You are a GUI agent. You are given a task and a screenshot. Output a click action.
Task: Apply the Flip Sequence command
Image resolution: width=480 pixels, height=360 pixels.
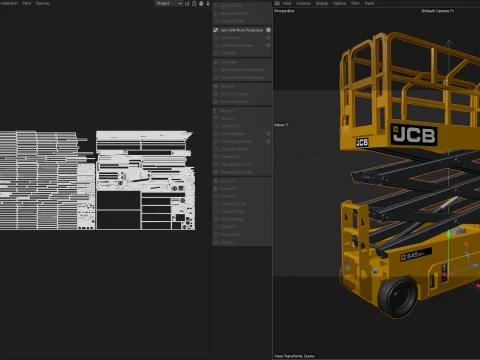[x=242, y=219]
